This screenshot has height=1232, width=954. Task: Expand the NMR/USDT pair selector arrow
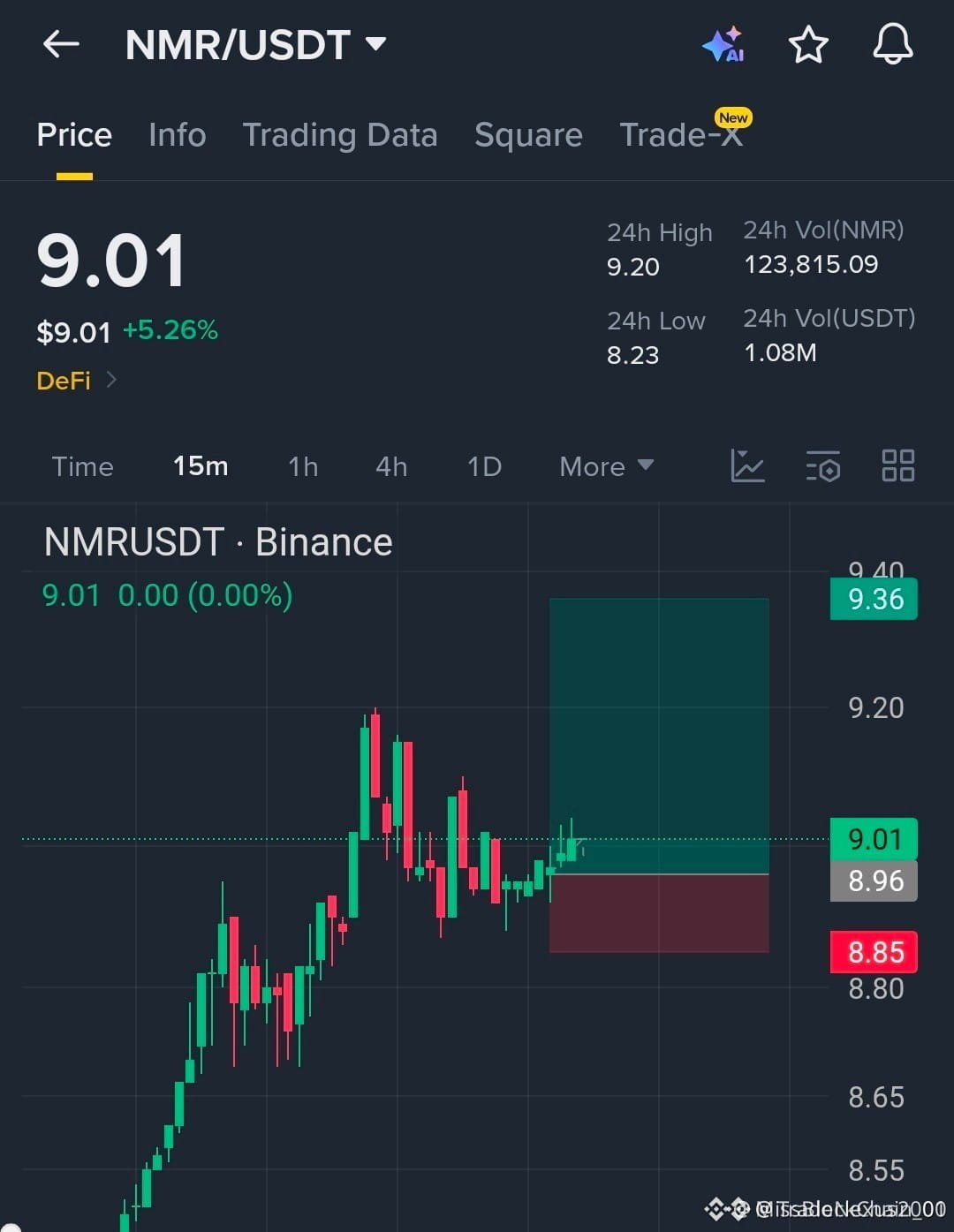376,43
